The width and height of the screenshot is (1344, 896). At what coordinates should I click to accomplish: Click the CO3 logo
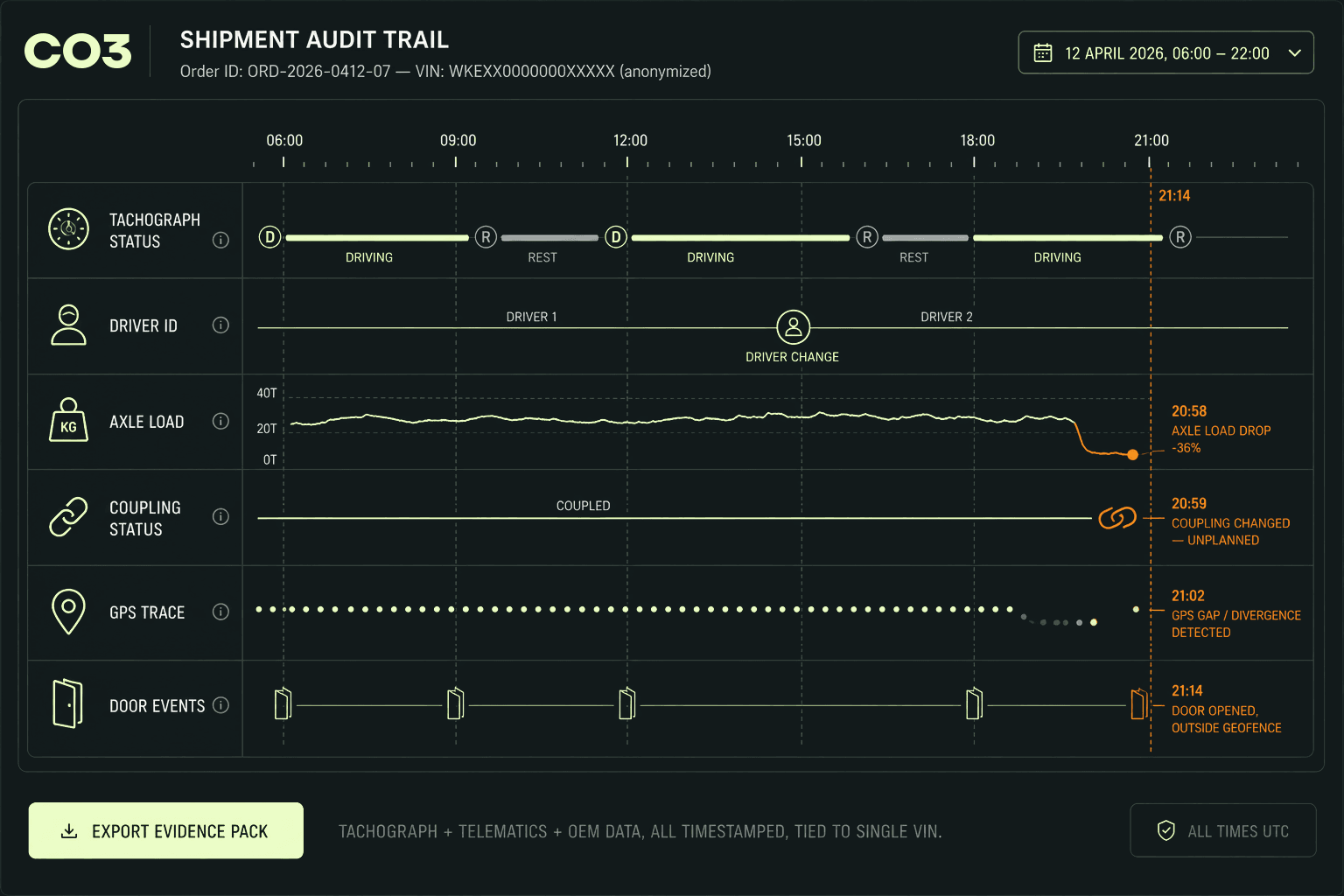pos(77,51)
